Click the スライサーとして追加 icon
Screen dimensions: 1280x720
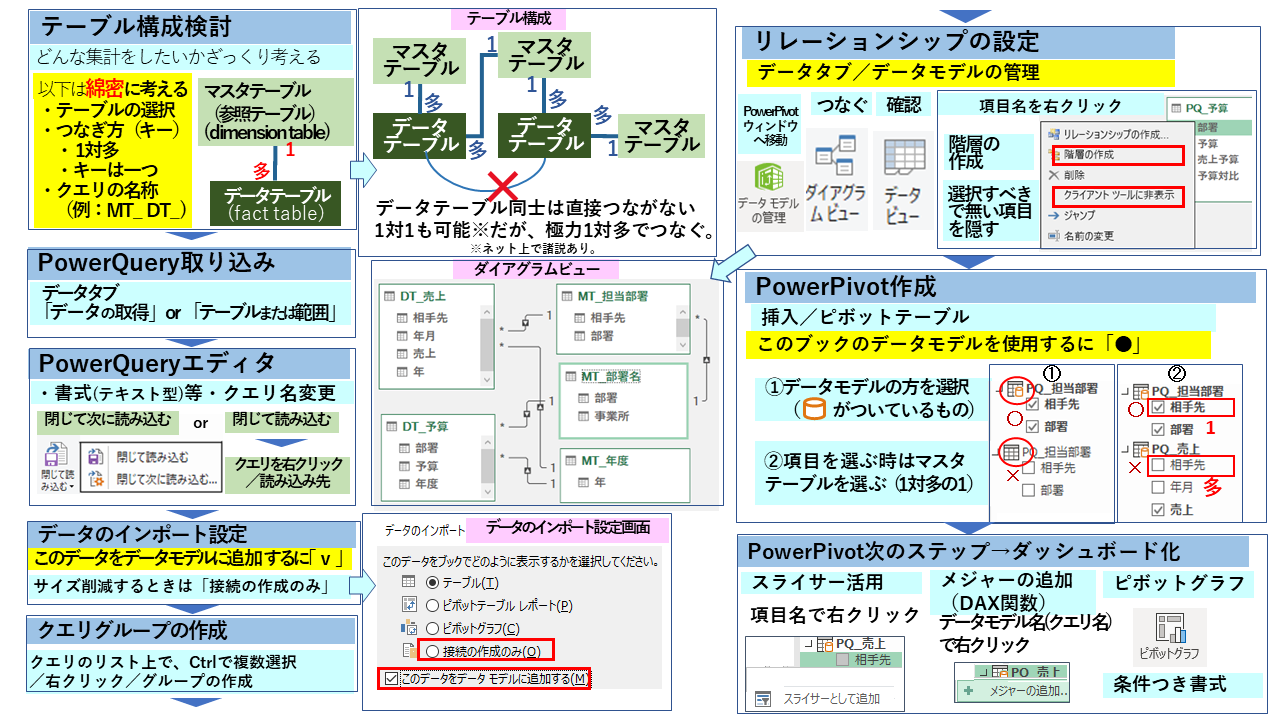(763, 699)
